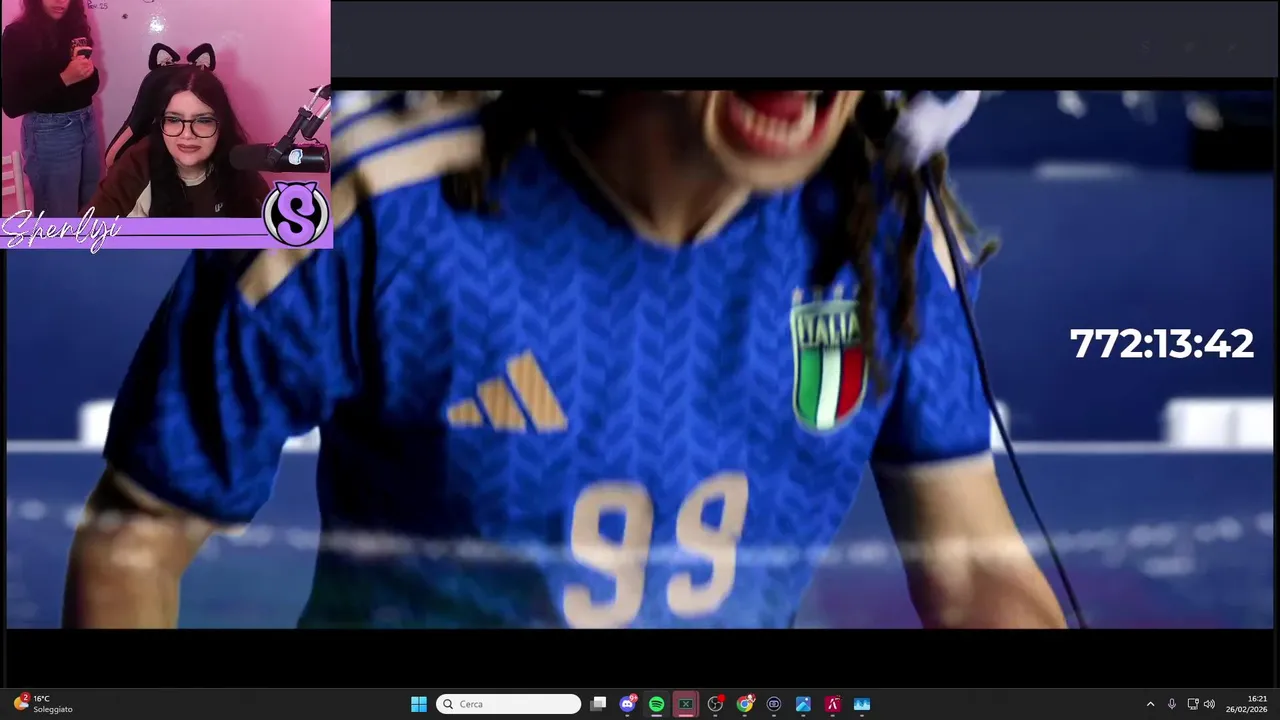Viewport: 1280px width, 720px height.
Task: Open the Windows Start menu
Action: [419, 704]
